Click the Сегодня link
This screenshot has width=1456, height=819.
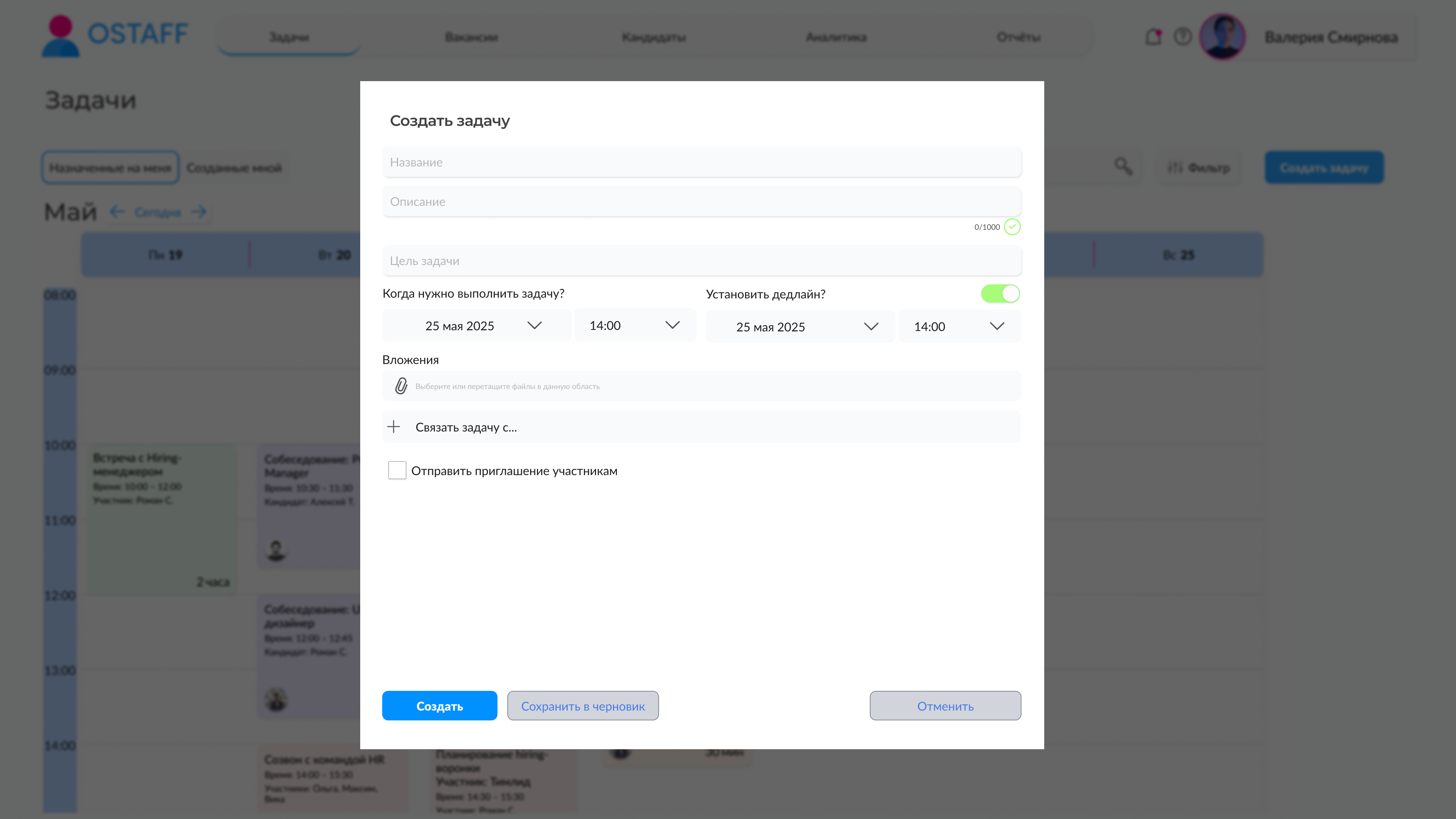point(158,212)
